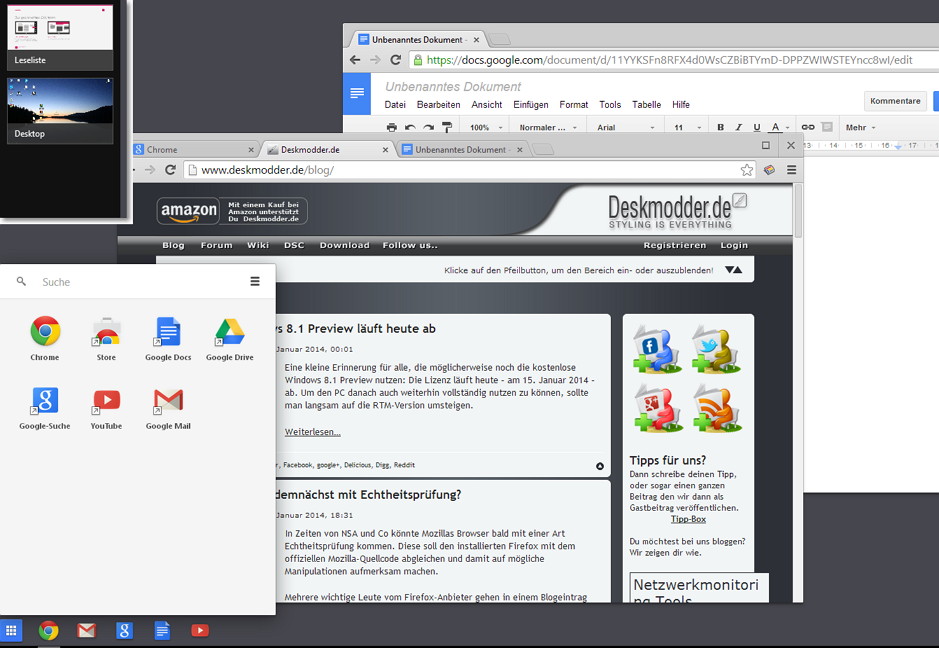
Task: Open the Store app in launcher
Action: [106, 338]
